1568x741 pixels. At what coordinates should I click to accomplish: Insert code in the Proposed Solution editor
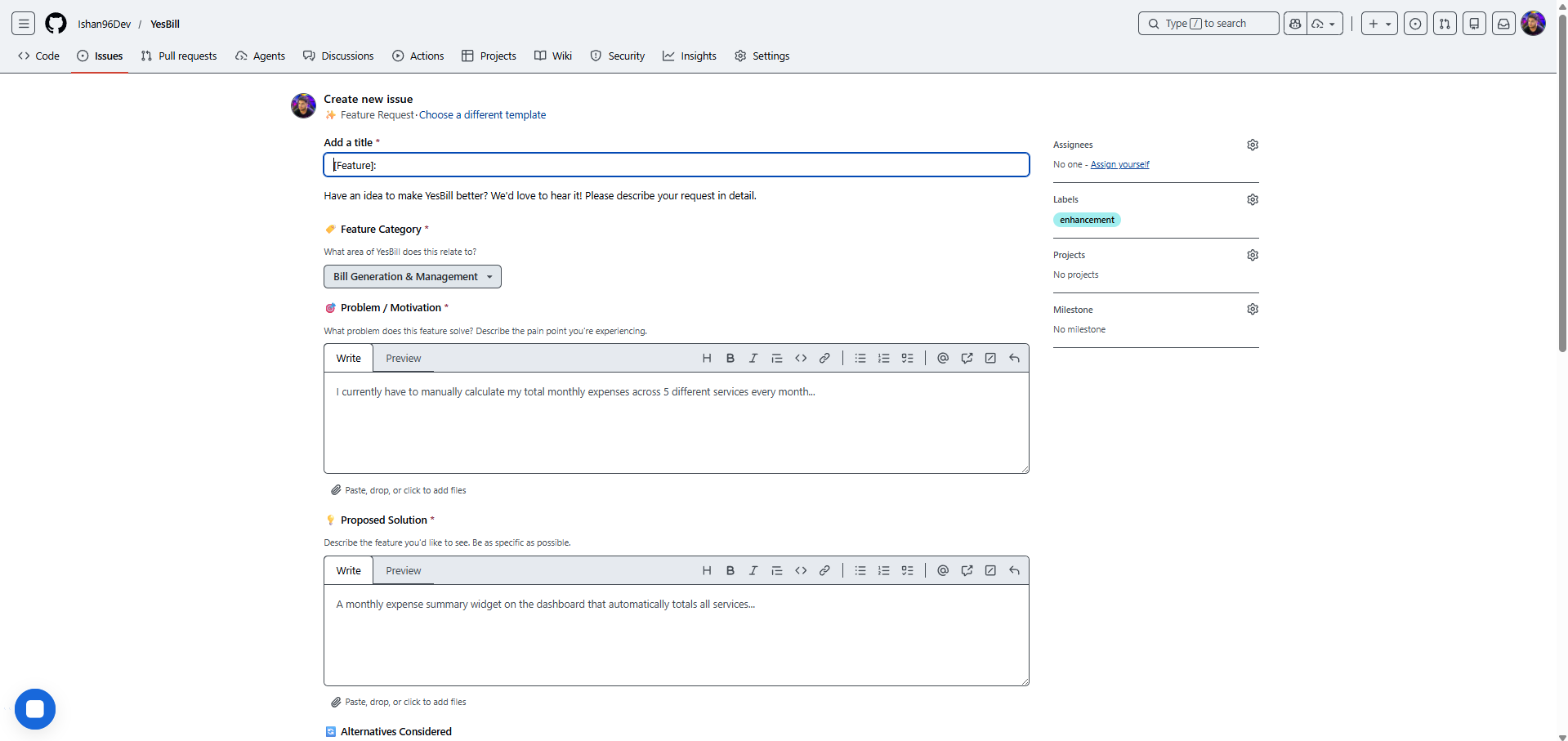click(801, 570)
